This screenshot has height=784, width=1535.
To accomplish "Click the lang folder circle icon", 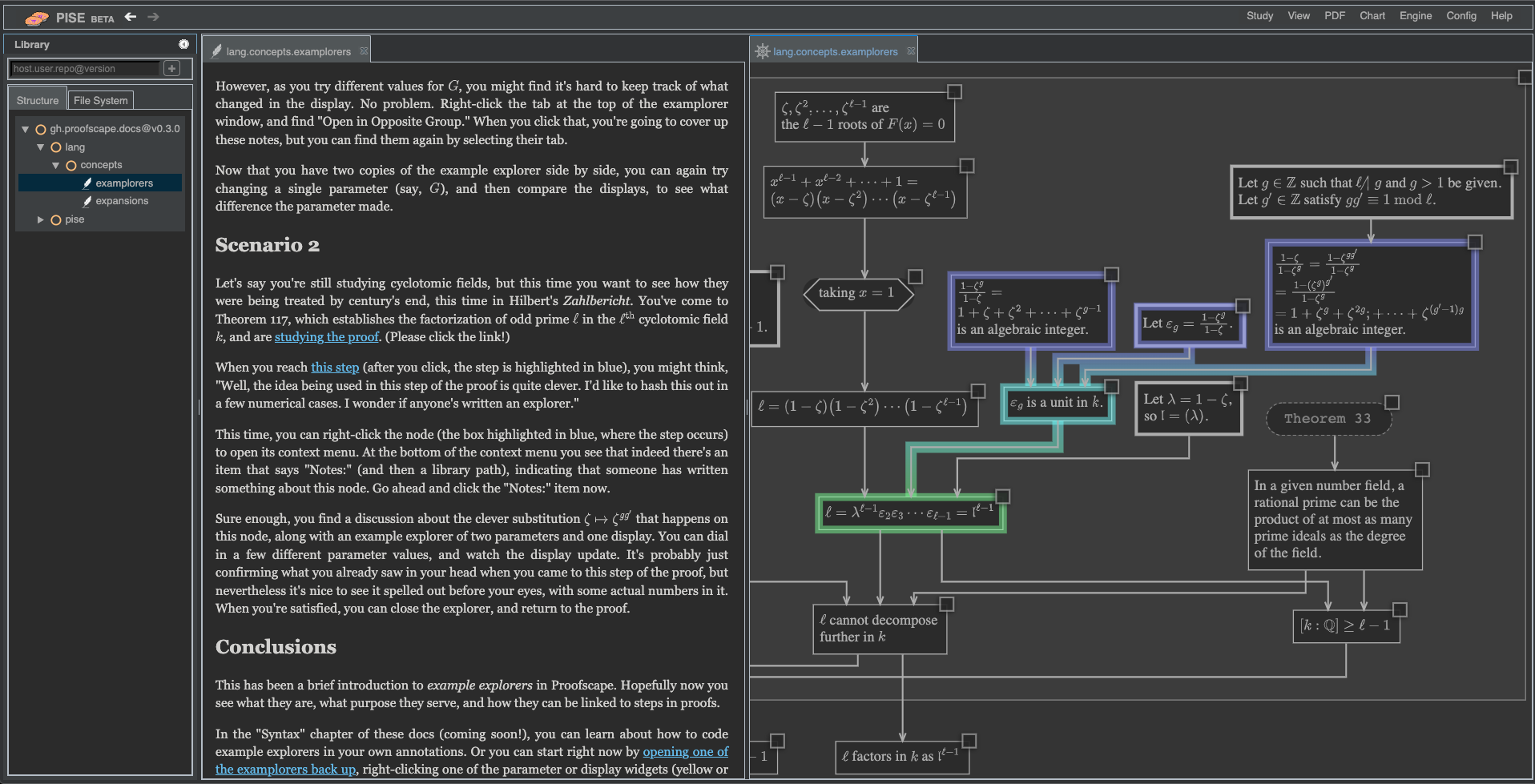I will pyautogui.click(x=56, y=147).
